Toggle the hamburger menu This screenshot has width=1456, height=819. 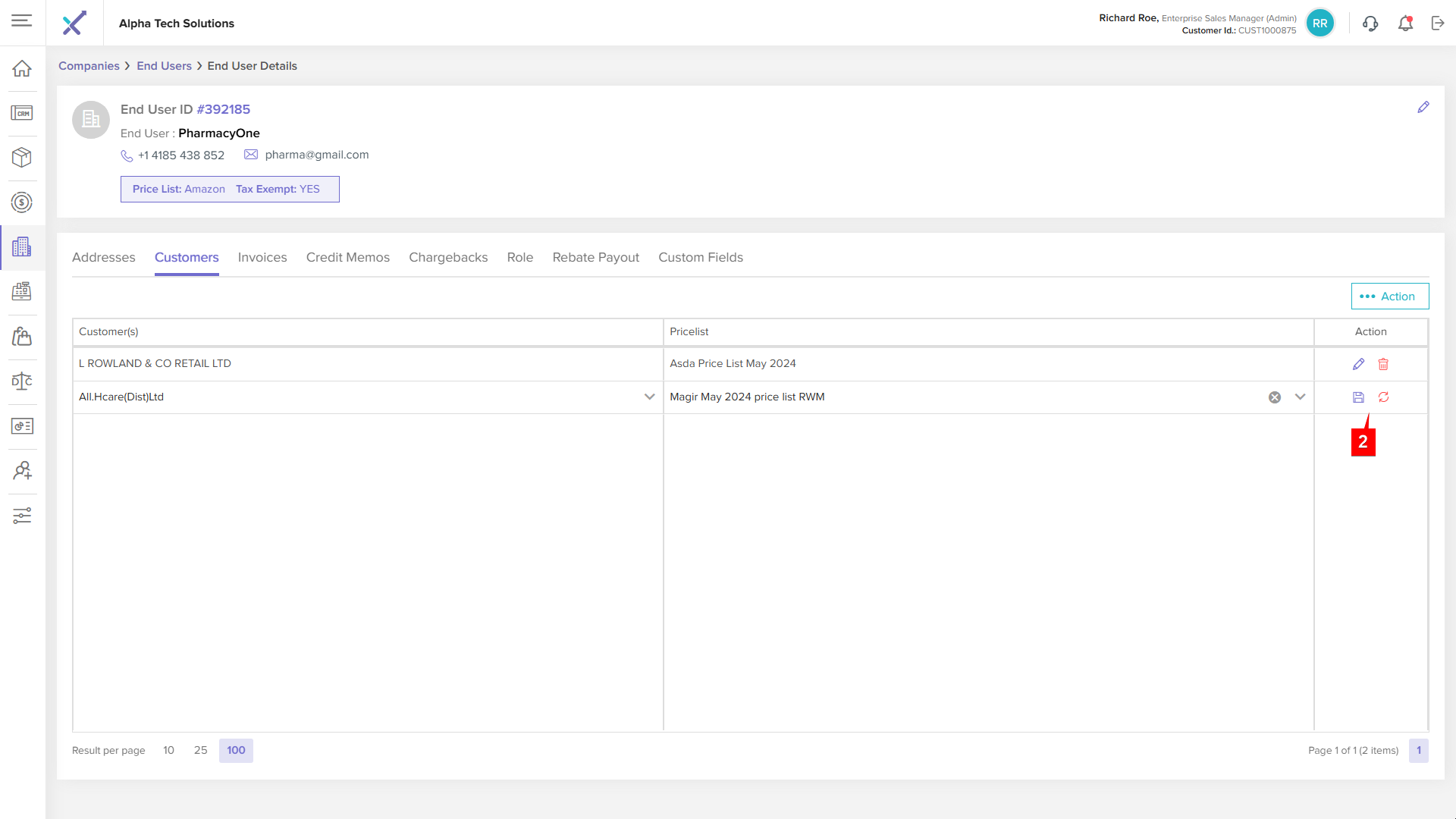(x=22, y=21)
